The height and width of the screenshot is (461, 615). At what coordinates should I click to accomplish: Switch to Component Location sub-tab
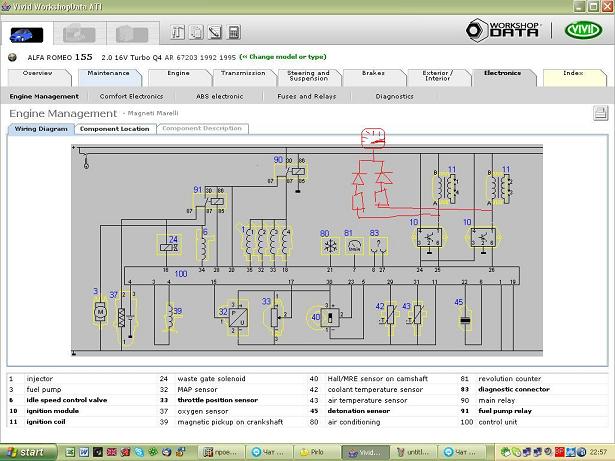114,129
